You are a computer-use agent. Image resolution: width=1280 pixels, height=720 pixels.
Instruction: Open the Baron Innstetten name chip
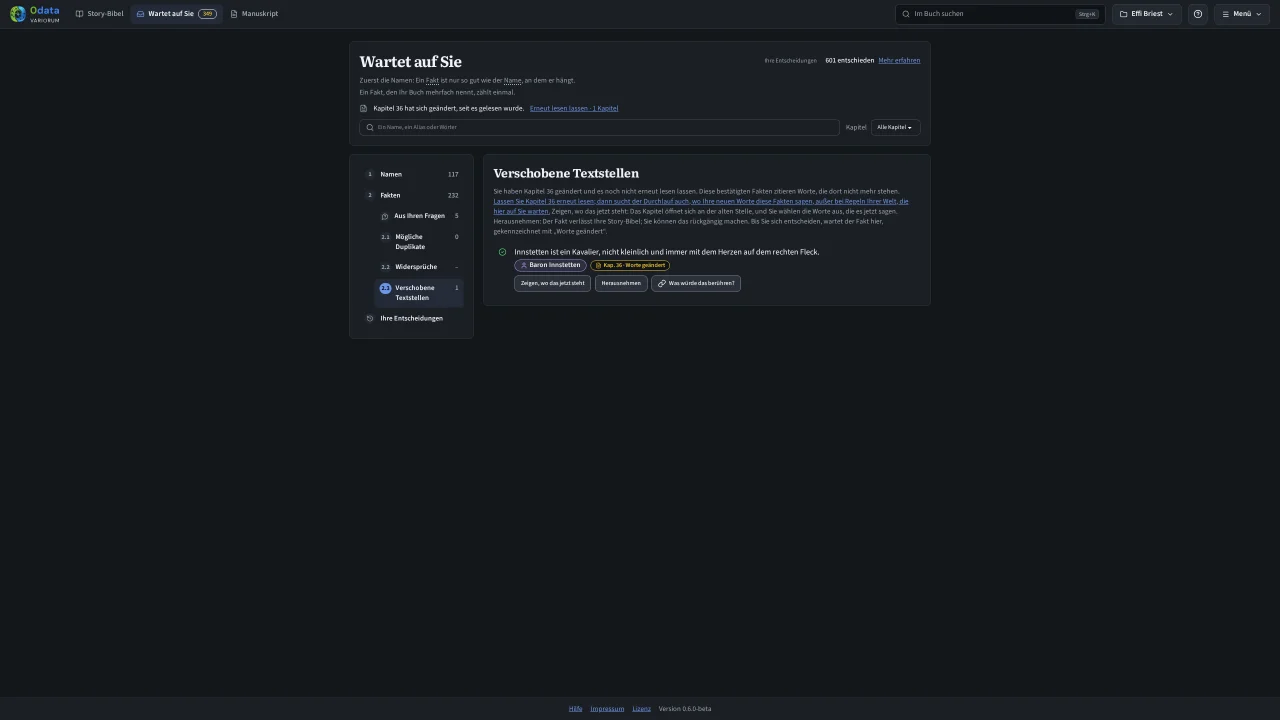[x=550, y=265]
